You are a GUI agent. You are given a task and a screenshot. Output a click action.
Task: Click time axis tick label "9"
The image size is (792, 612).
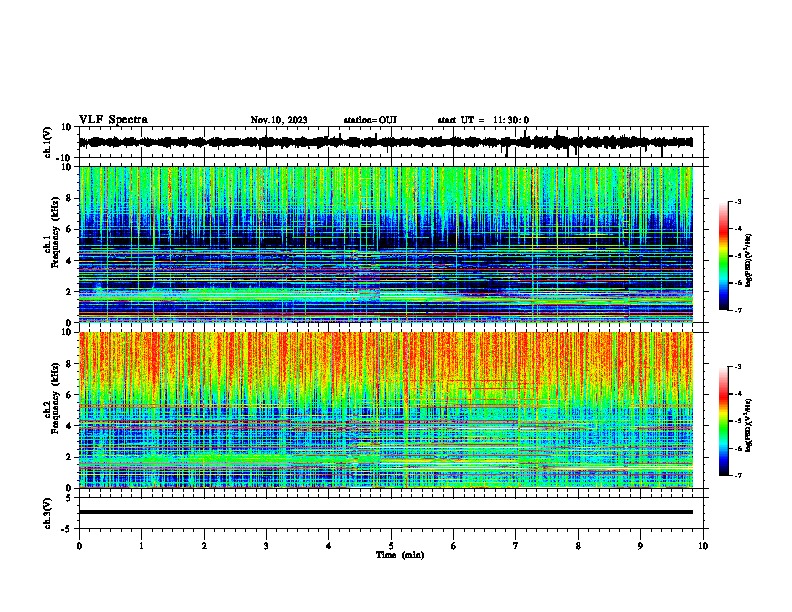click(640, 546)
